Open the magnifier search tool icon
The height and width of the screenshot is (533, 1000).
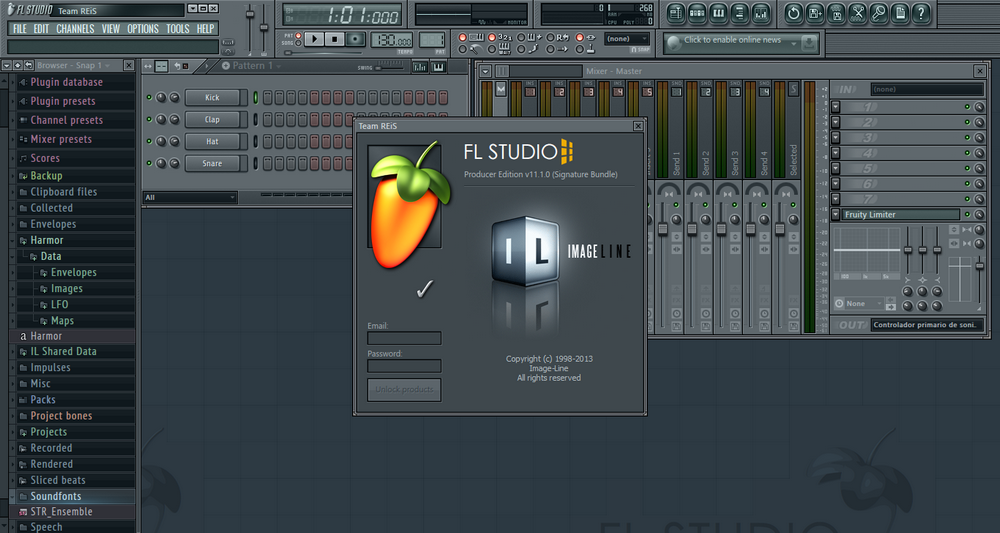tap(879, 13)
